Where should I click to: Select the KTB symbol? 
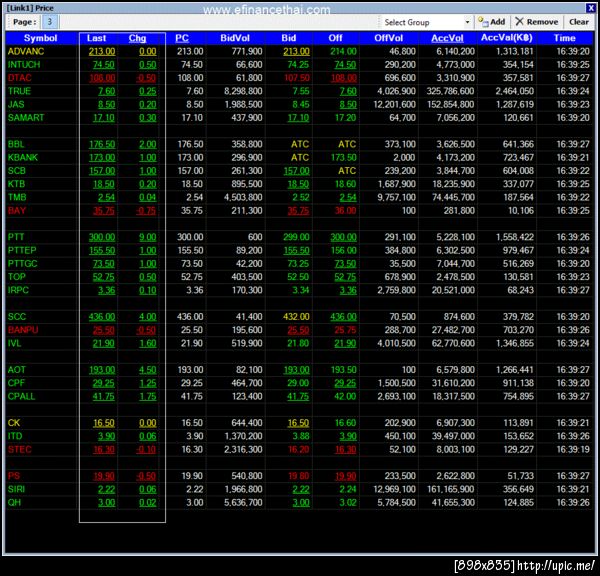16,184
